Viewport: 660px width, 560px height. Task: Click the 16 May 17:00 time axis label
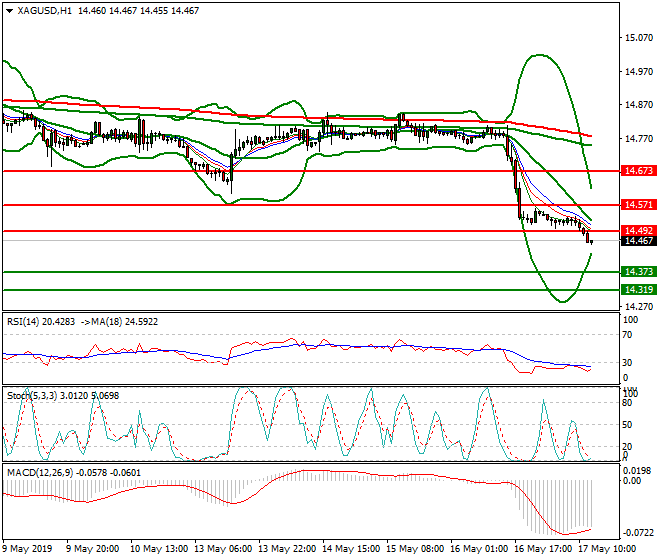[x=543, y=549]
